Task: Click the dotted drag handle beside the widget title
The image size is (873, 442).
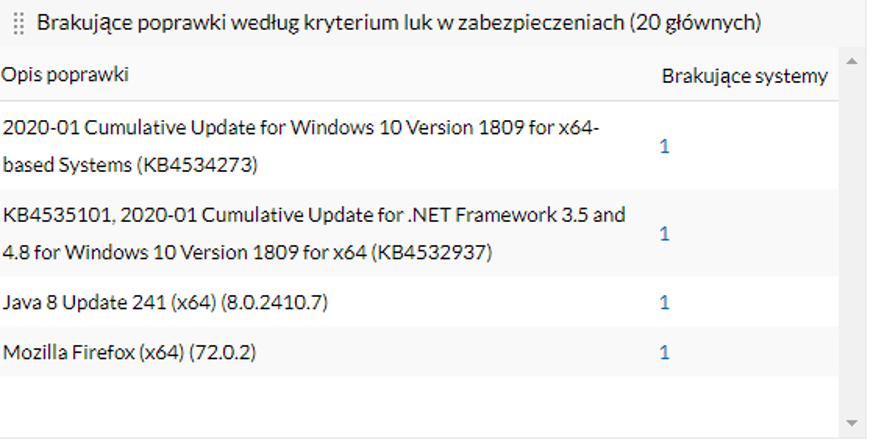Action: click(x=18, y=24)
